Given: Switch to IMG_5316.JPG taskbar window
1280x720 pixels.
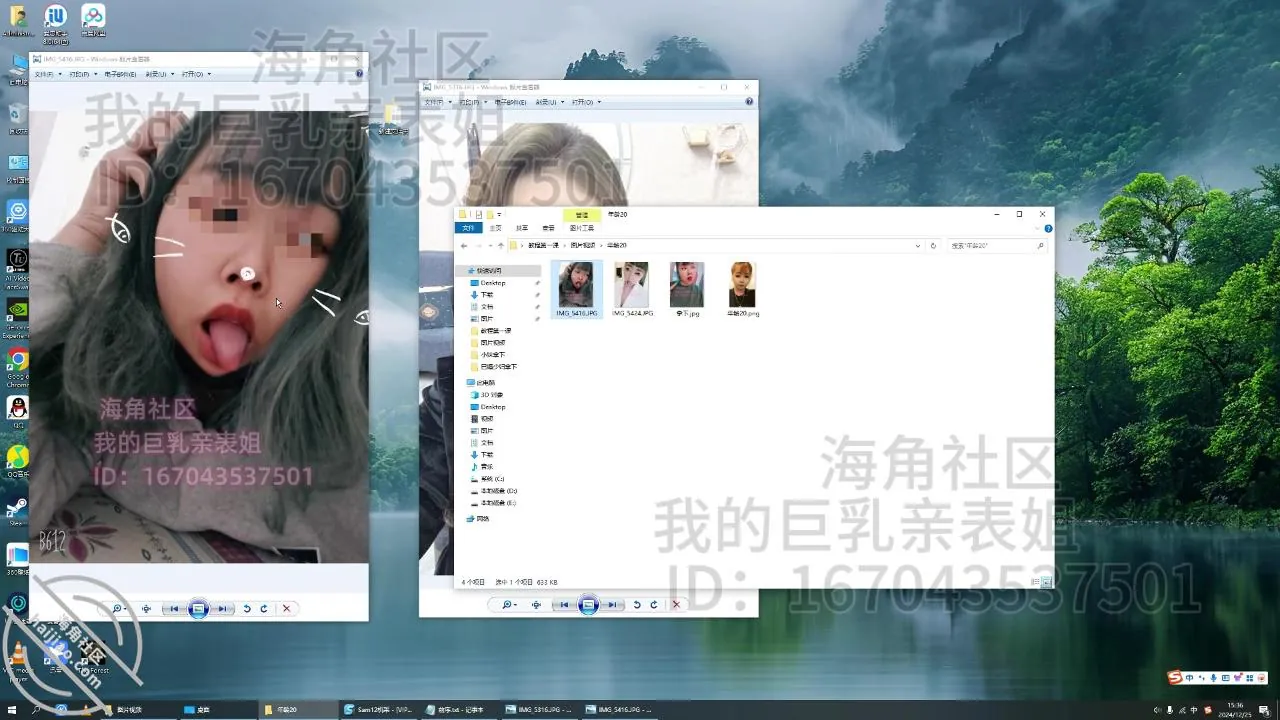Looking at the screenshot, I should [538, 709].
